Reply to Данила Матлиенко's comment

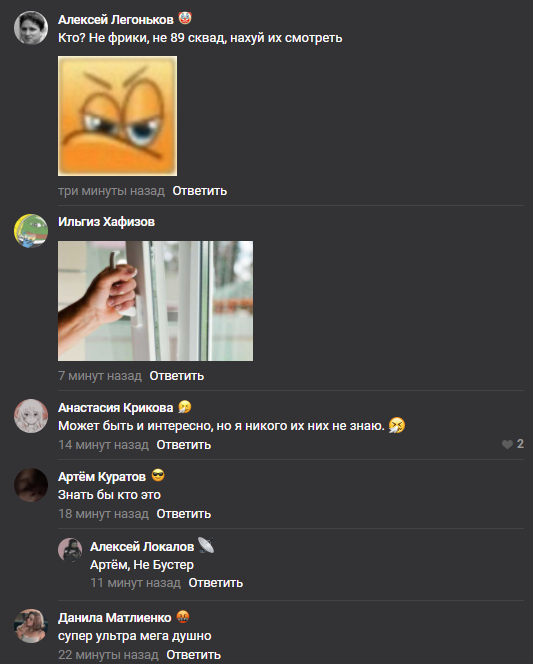tap(193, 655)
